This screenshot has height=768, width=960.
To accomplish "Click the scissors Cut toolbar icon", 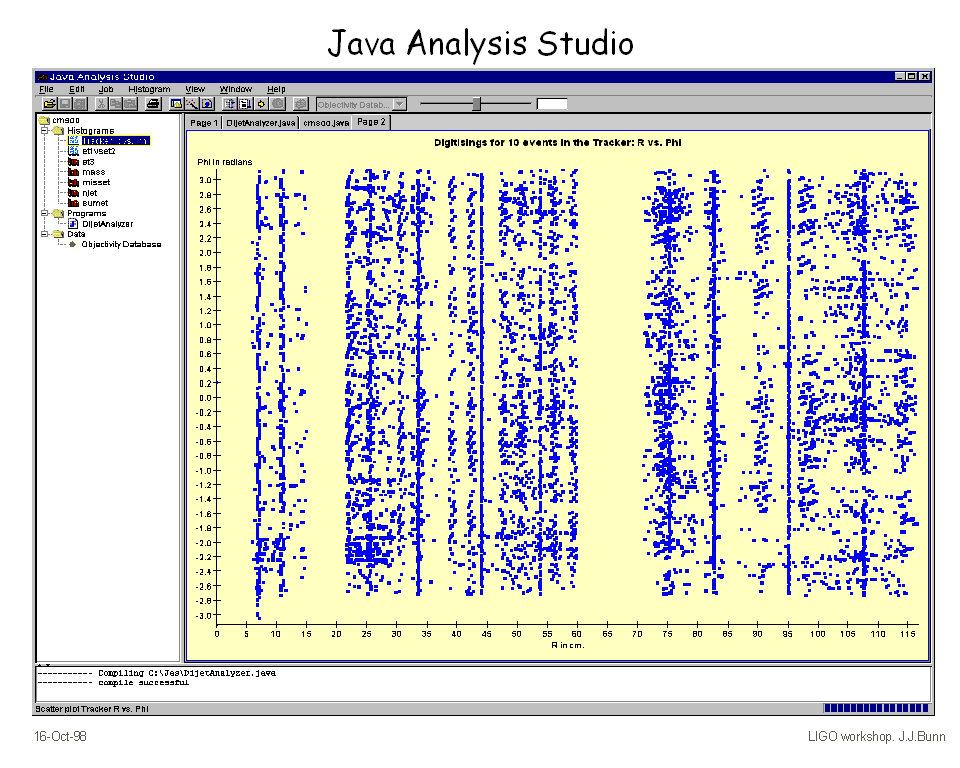I will coord(101,103).
